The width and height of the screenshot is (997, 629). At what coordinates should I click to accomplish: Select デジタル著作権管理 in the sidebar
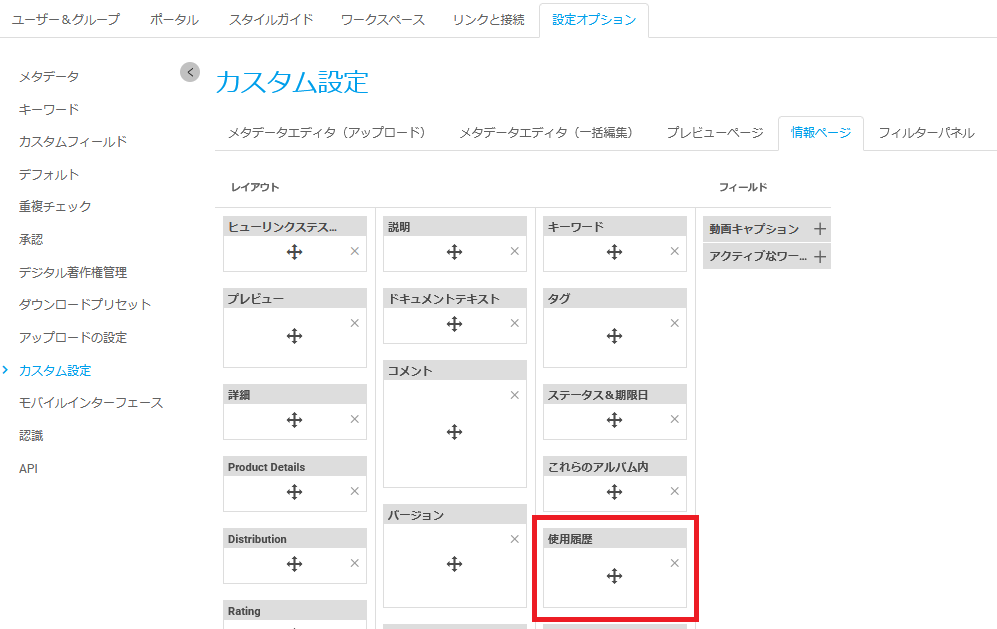pos(73,272)
